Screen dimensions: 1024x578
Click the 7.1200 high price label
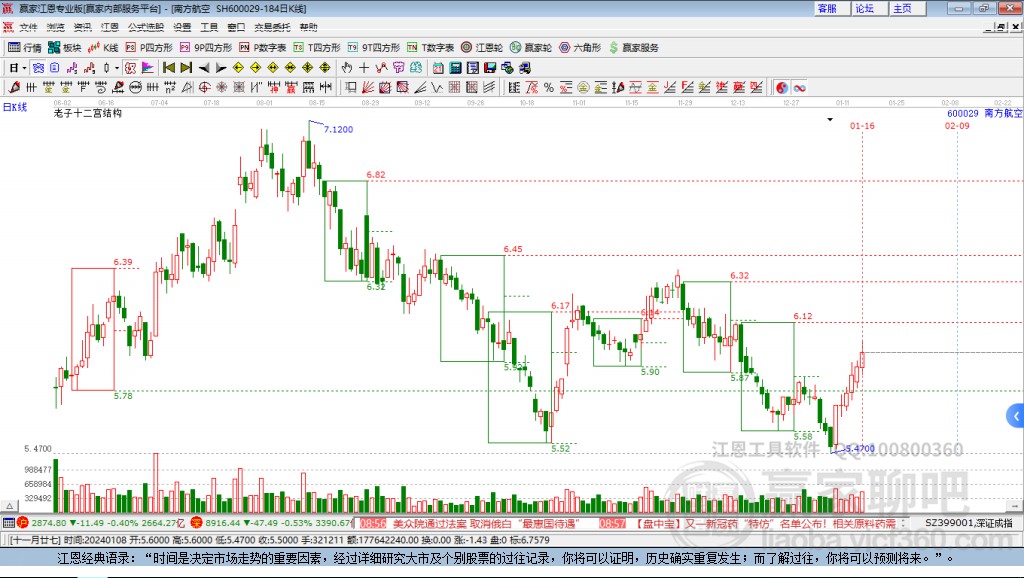tap(338, 129)
